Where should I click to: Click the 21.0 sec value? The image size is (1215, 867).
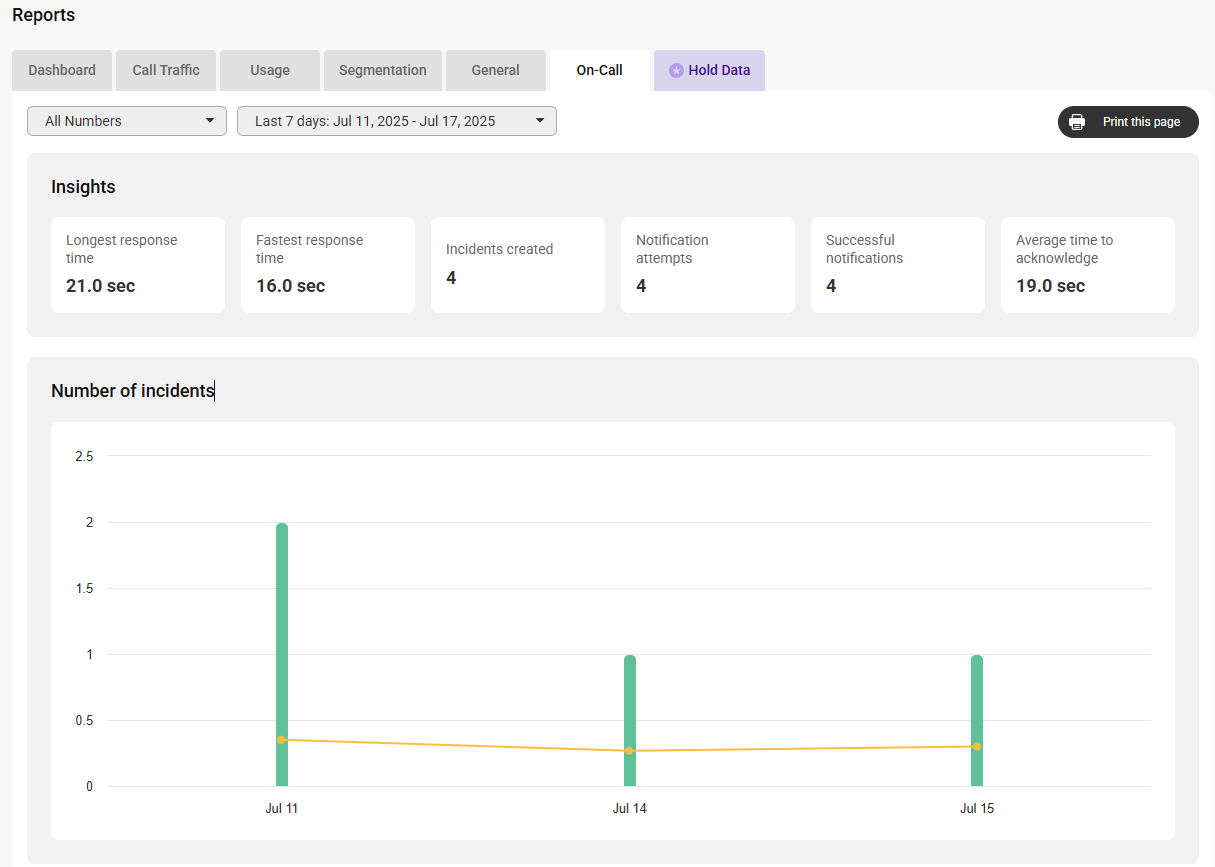[100, 286]
